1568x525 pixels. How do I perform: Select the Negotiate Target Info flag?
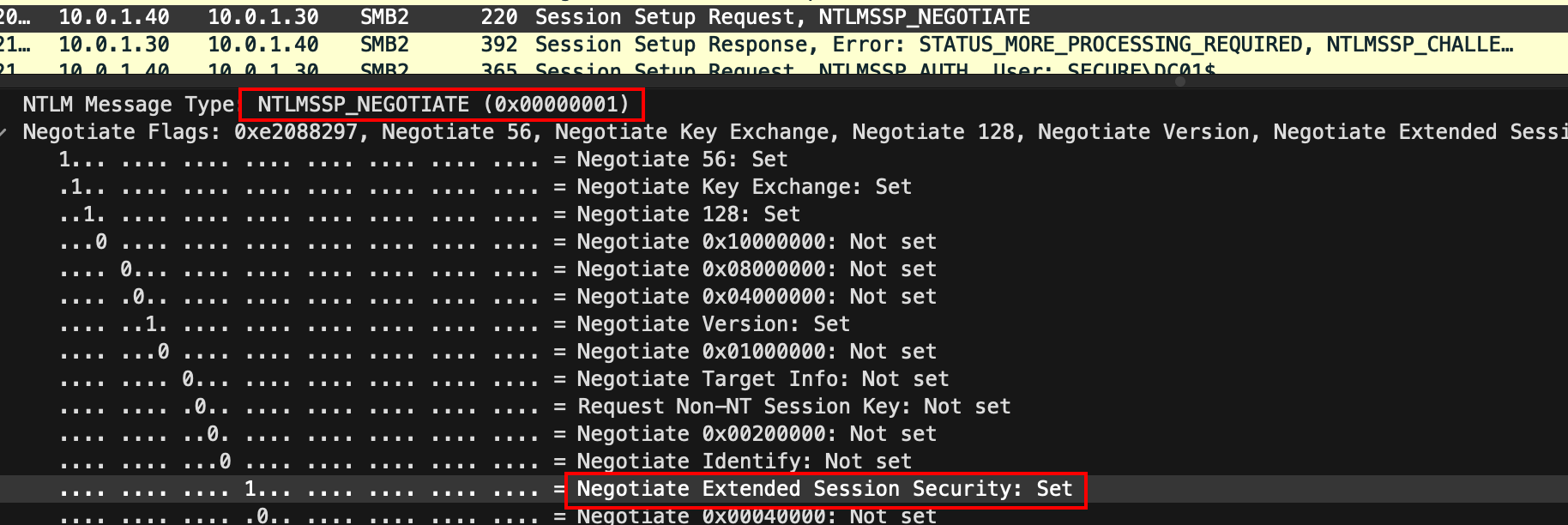point(762,379)
